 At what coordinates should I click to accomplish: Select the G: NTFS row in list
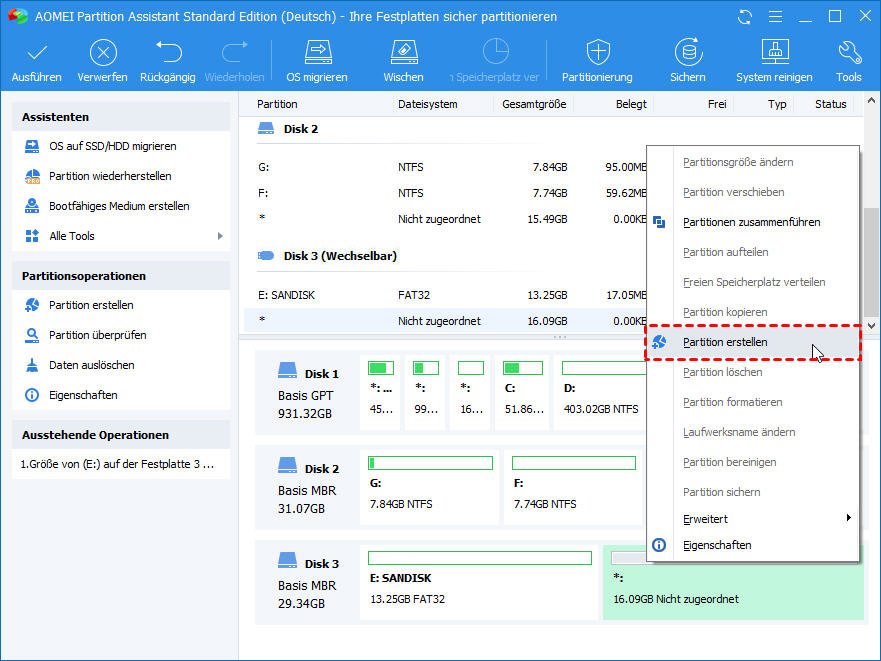point(445,167)
